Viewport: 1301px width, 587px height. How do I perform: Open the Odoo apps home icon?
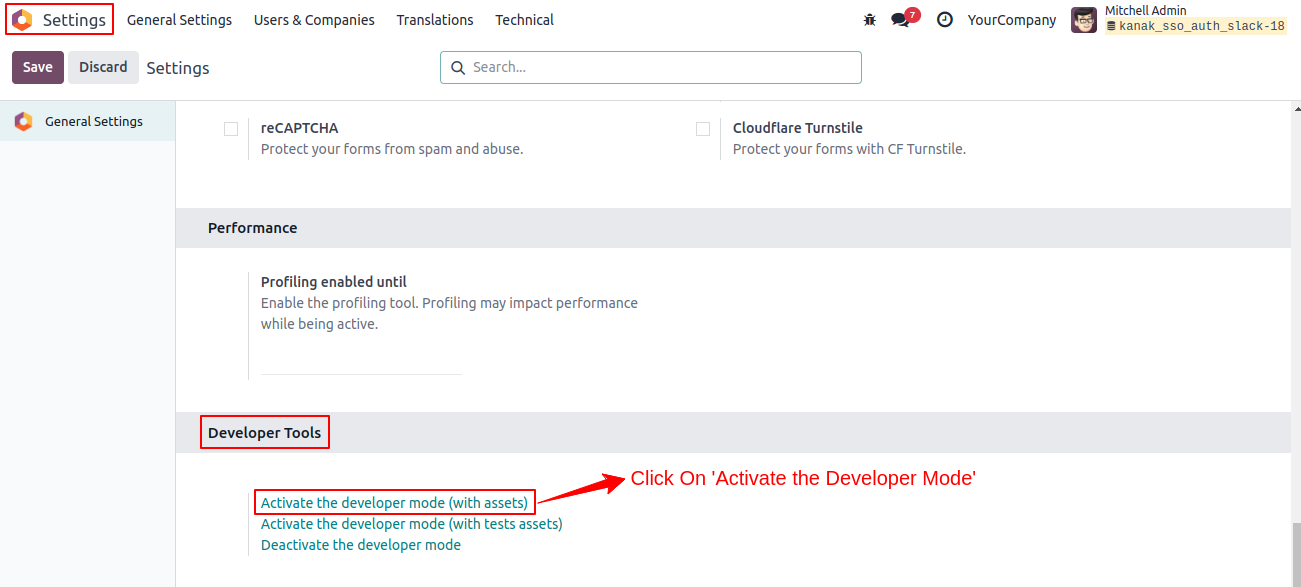22,20
